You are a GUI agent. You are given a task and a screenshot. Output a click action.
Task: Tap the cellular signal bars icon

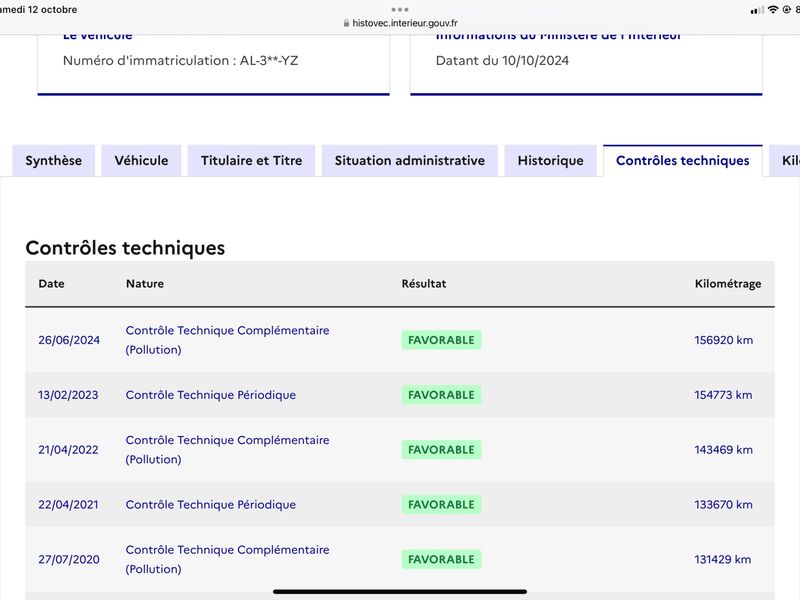pyautogui.click(x=757, y=10)
